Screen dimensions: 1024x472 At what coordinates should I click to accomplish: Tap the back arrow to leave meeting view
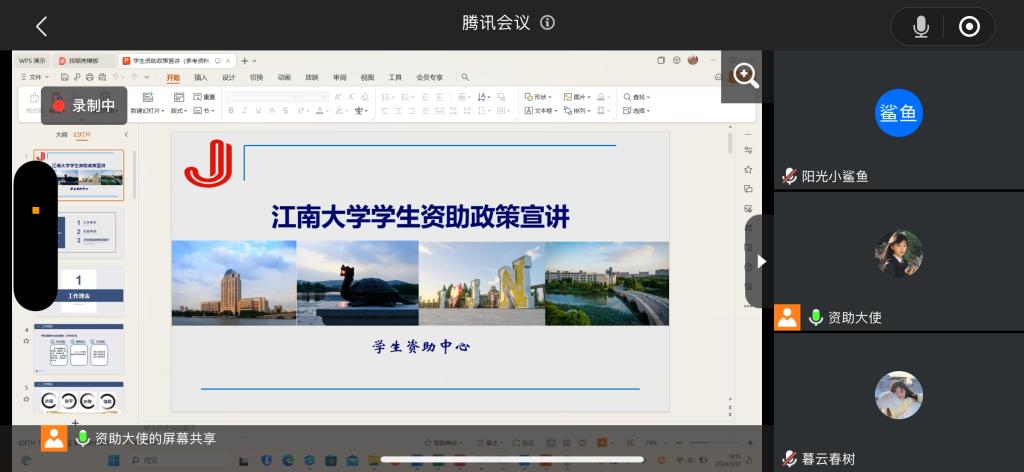(x=41, y=26)
